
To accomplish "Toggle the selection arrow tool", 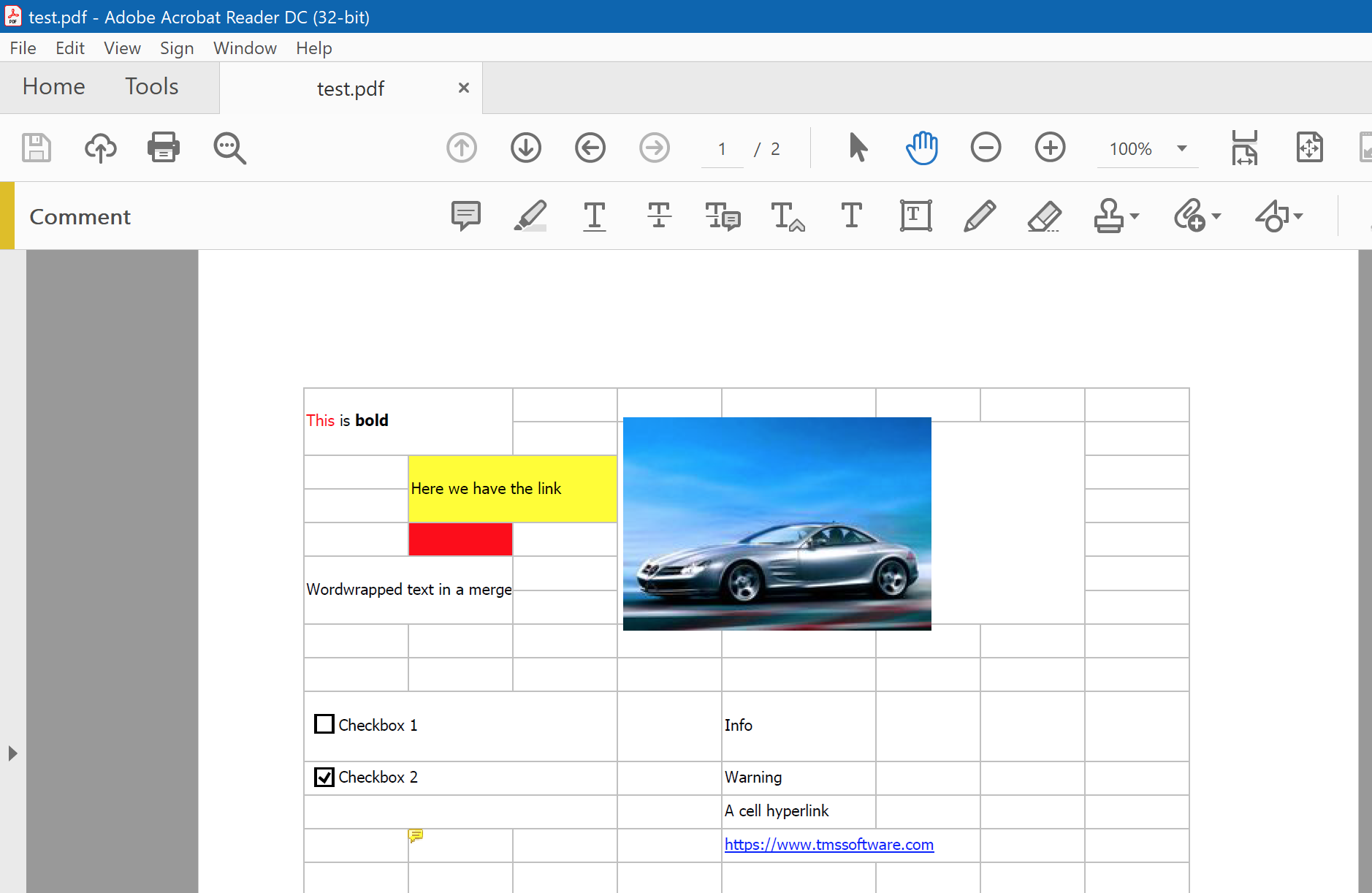I will click(x=857, y=148).
